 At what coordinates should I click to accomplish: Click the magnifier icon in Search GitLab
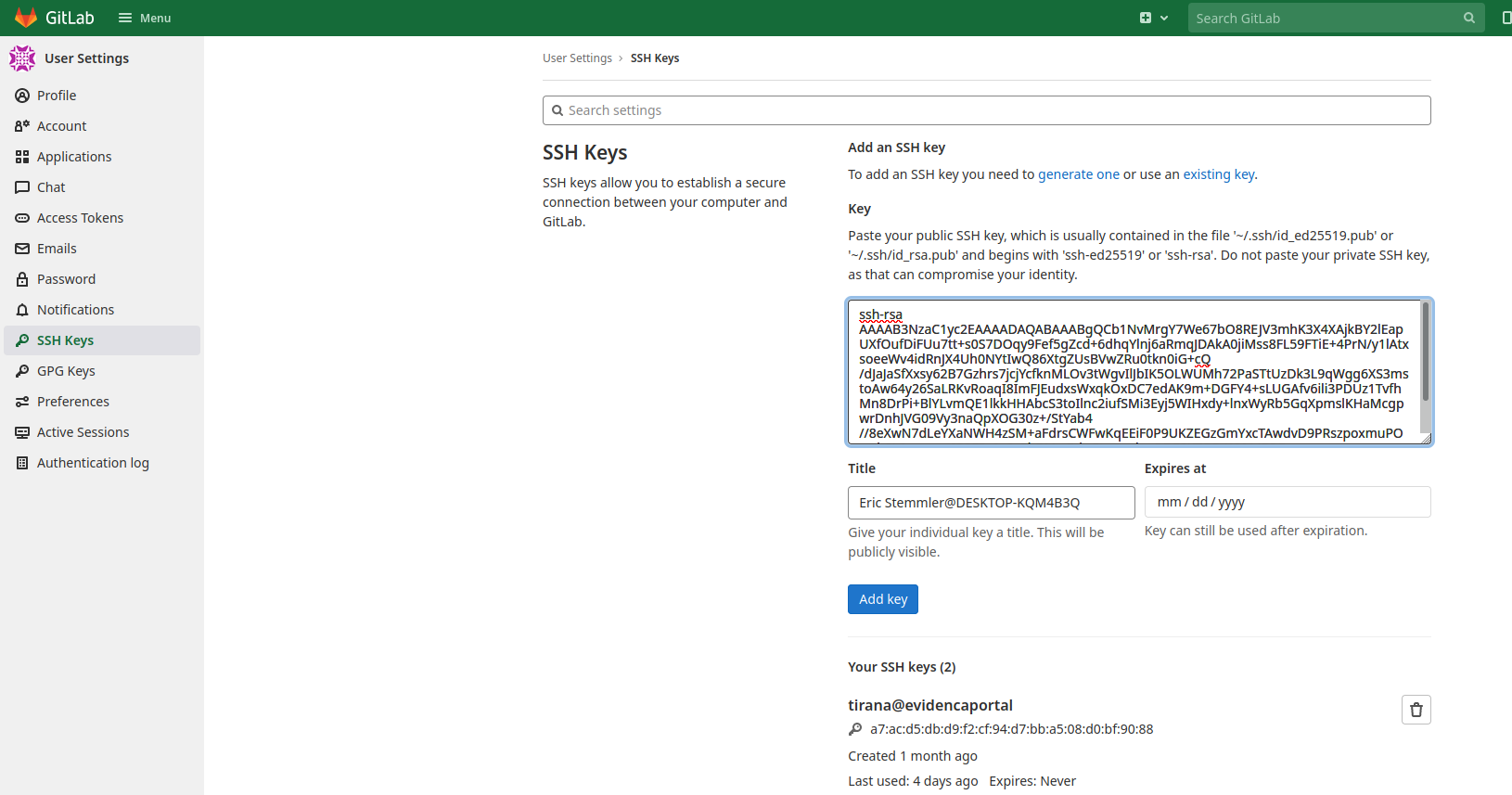(x=1469, y=18)
